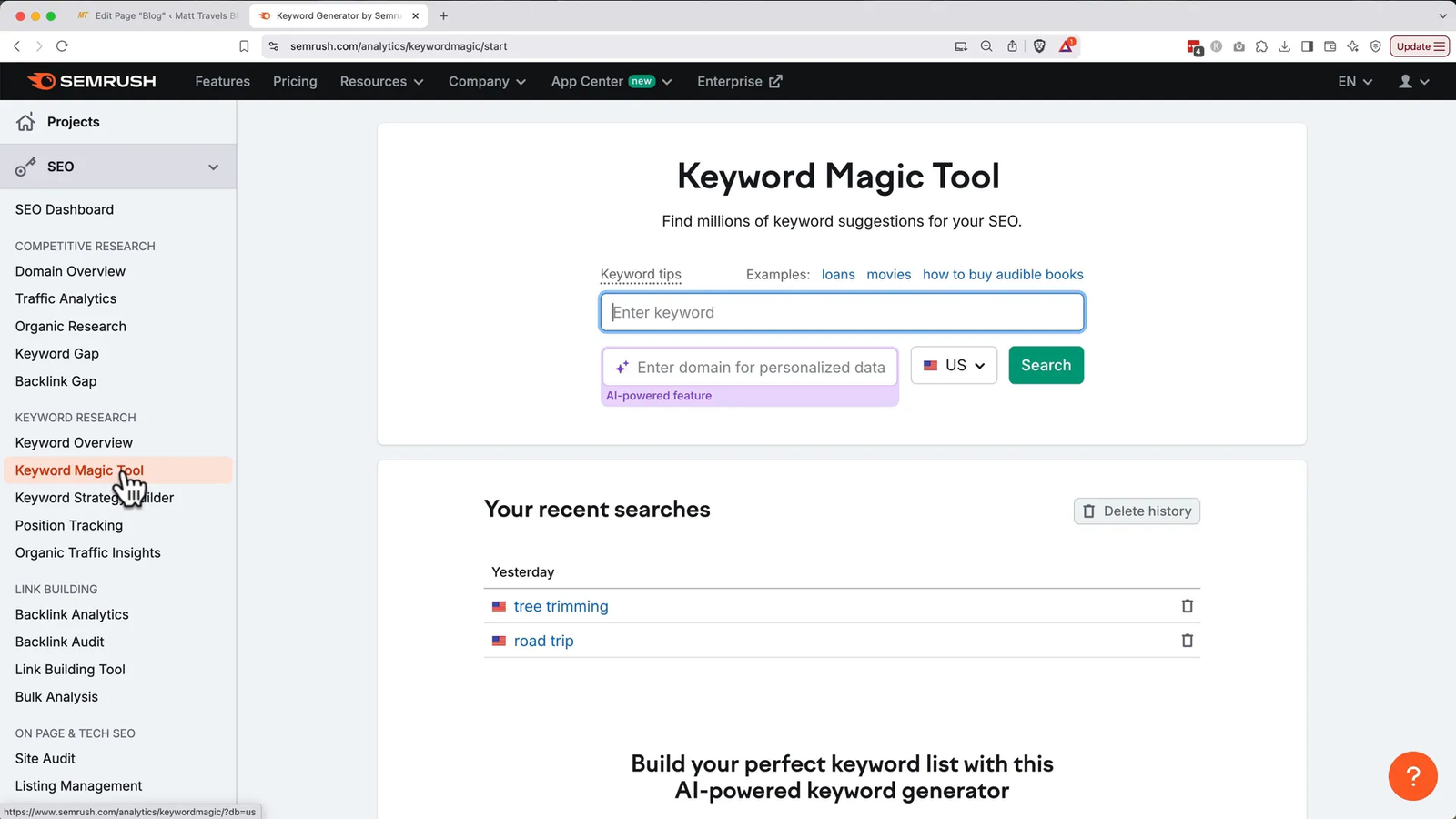Open Leo AI sparkle icon
Image resolution: width=1456 pixels, height=819 pixels.
click(x=1352, y=46)
